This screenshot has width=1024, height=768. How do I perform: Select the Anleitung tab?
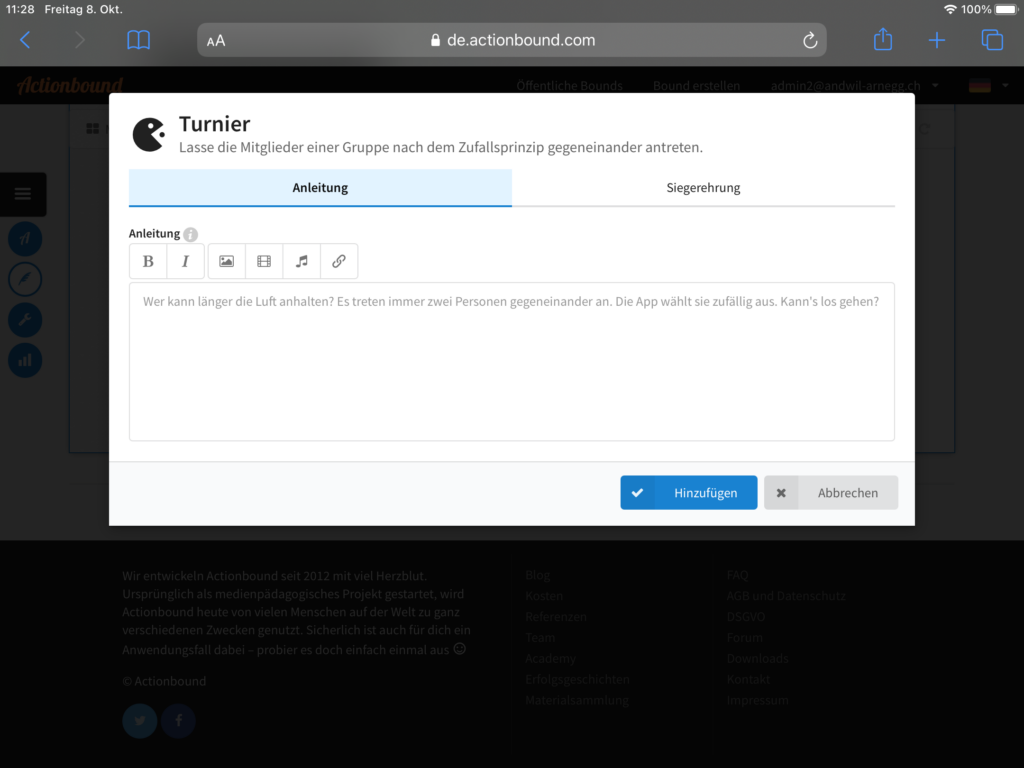320,188
